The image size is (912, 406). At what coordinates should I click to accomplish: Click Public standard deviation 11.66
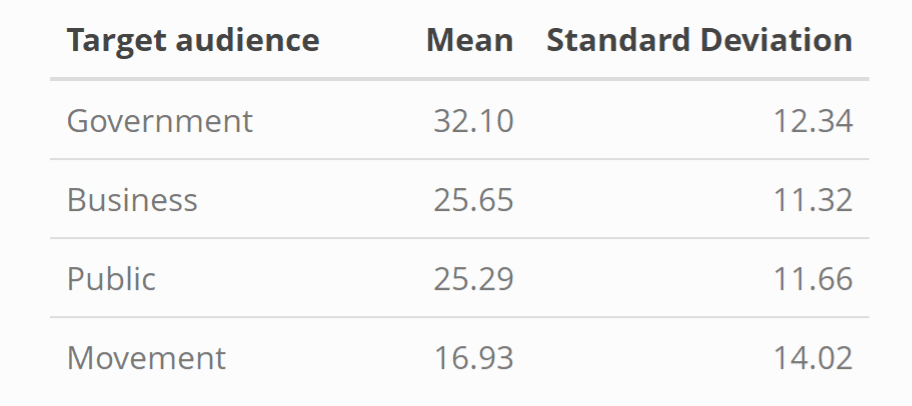tap(812, 278)
